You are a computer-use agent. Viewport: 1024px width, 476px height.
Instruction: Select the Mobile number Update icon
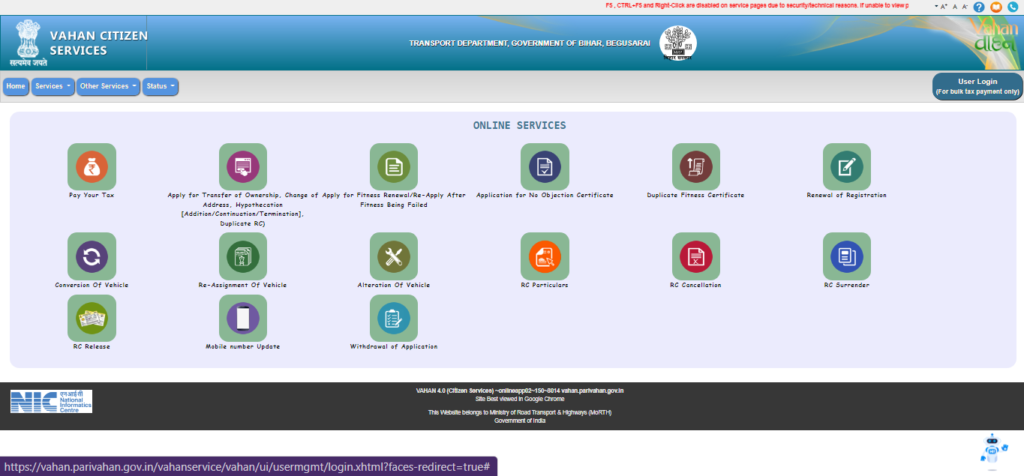pyautogui.click(x=242, y=318)
